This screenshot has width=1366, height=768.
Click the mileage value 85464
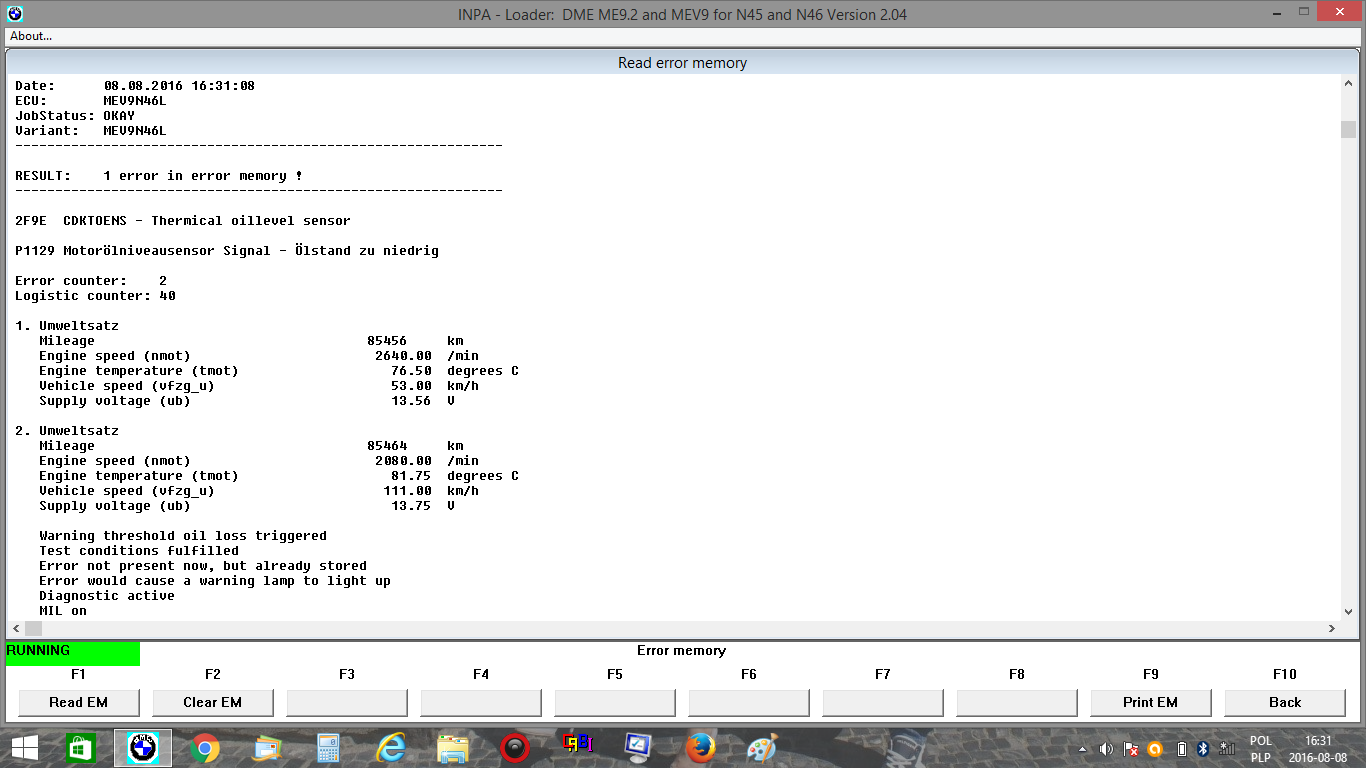[387, 446]
